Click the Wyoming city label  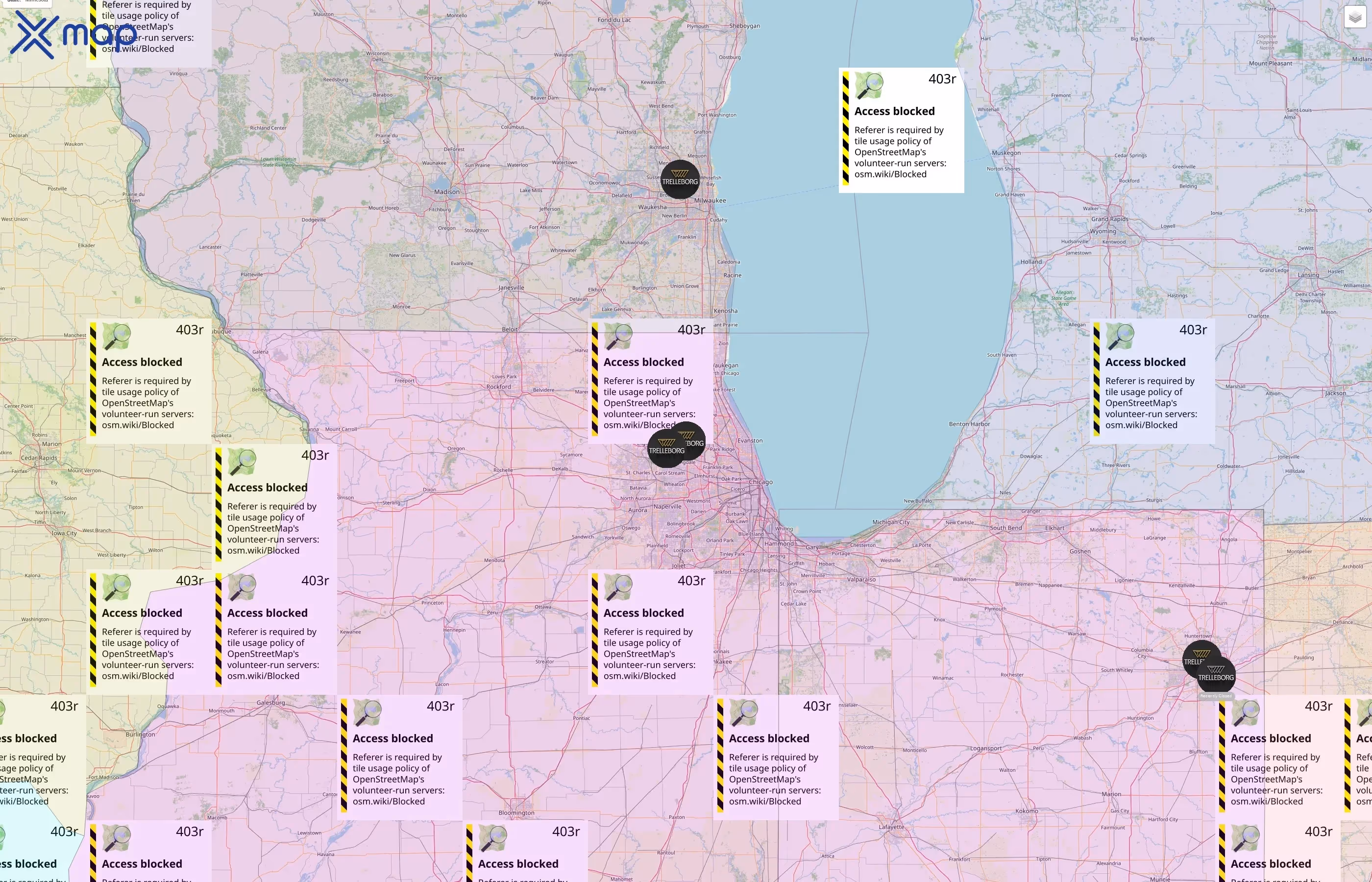pos(1103,231)
